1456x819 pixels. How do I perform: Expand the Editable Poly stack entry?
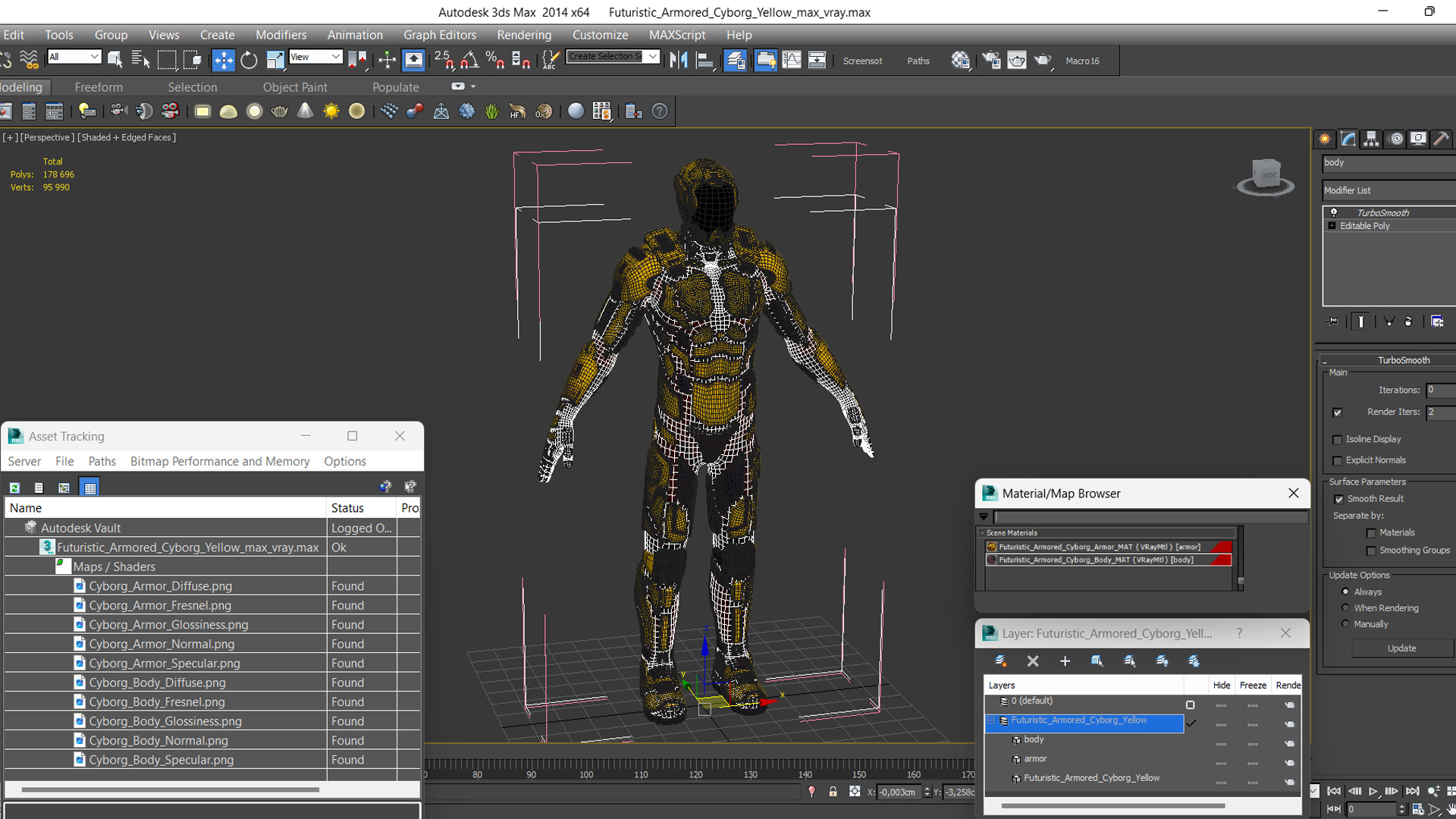coord(1332,226)
